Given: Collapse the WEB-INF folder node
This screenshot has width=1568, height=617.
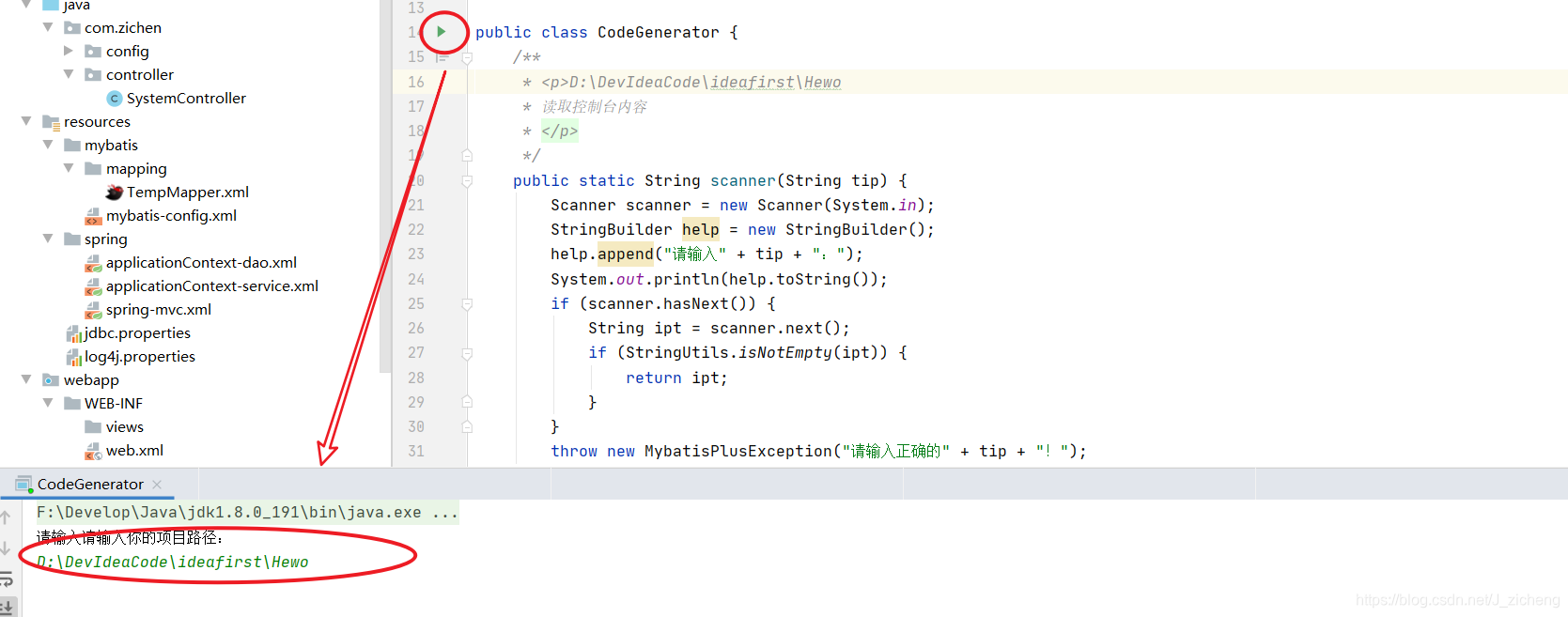Looking at the screenshot, I should click(x=47, y=403).
